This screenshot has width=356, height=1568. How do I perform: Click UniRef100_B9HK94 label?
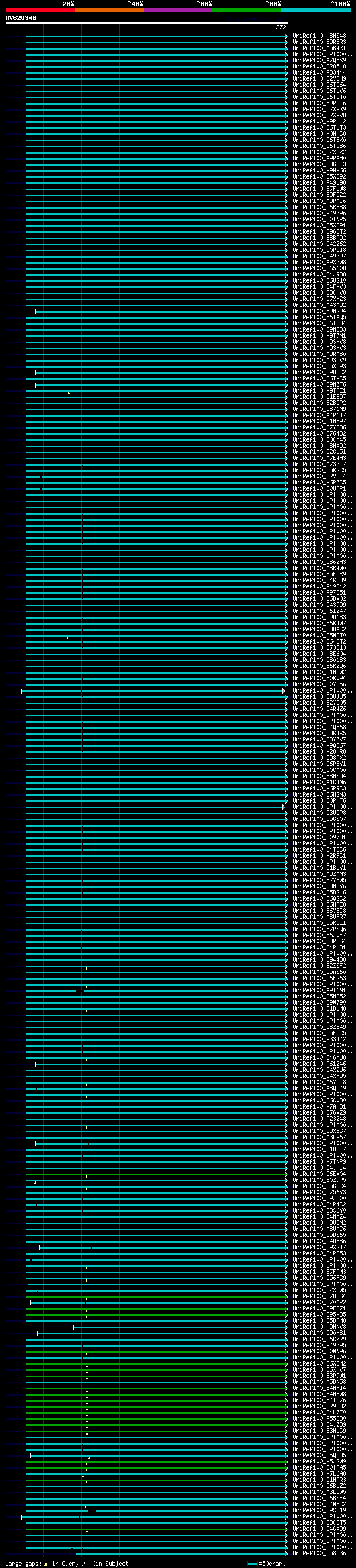[x=319, y=311]
